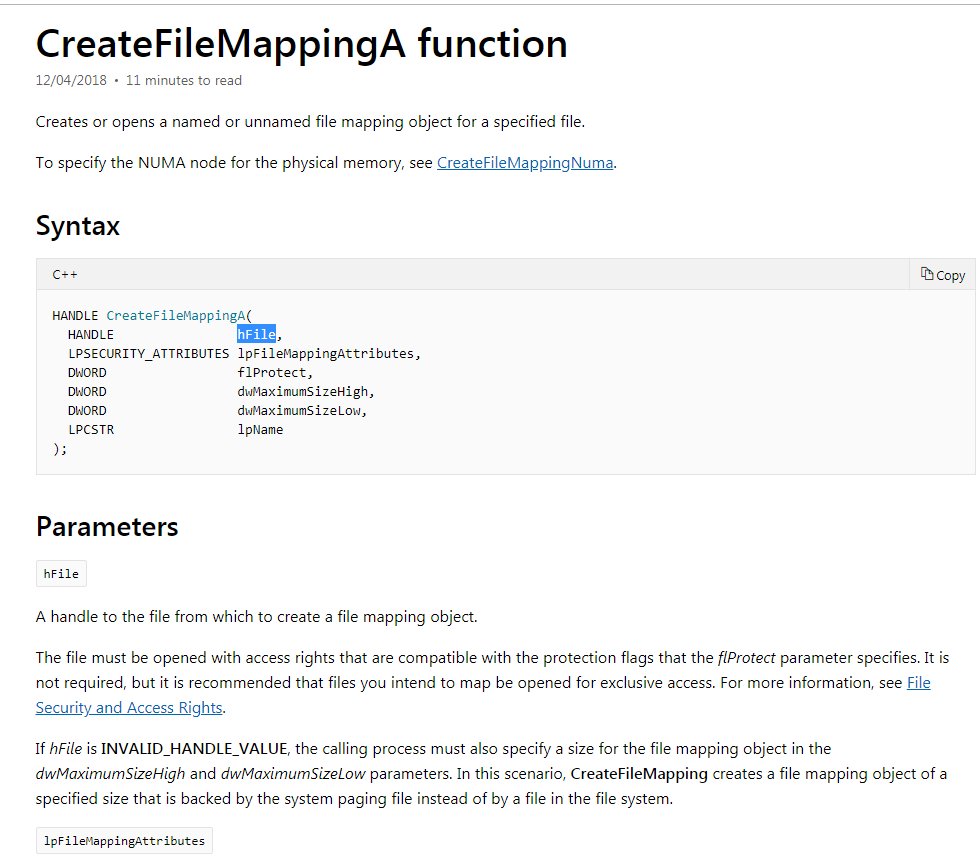Click the lpFileMappingAttributes parameter tag at bottom
Viewport: 980px width, 863px height.
[124, 841]
